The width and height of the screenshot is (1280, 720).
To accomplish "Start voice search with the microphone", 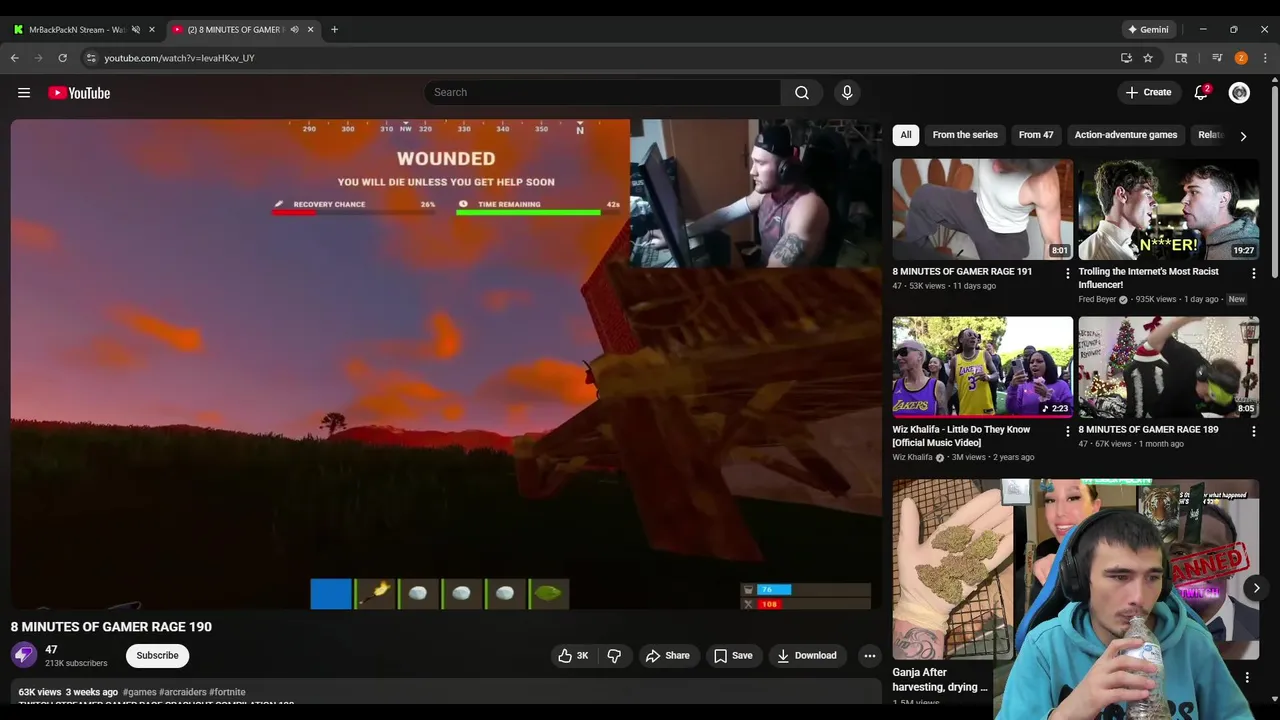I will [847, 92].
